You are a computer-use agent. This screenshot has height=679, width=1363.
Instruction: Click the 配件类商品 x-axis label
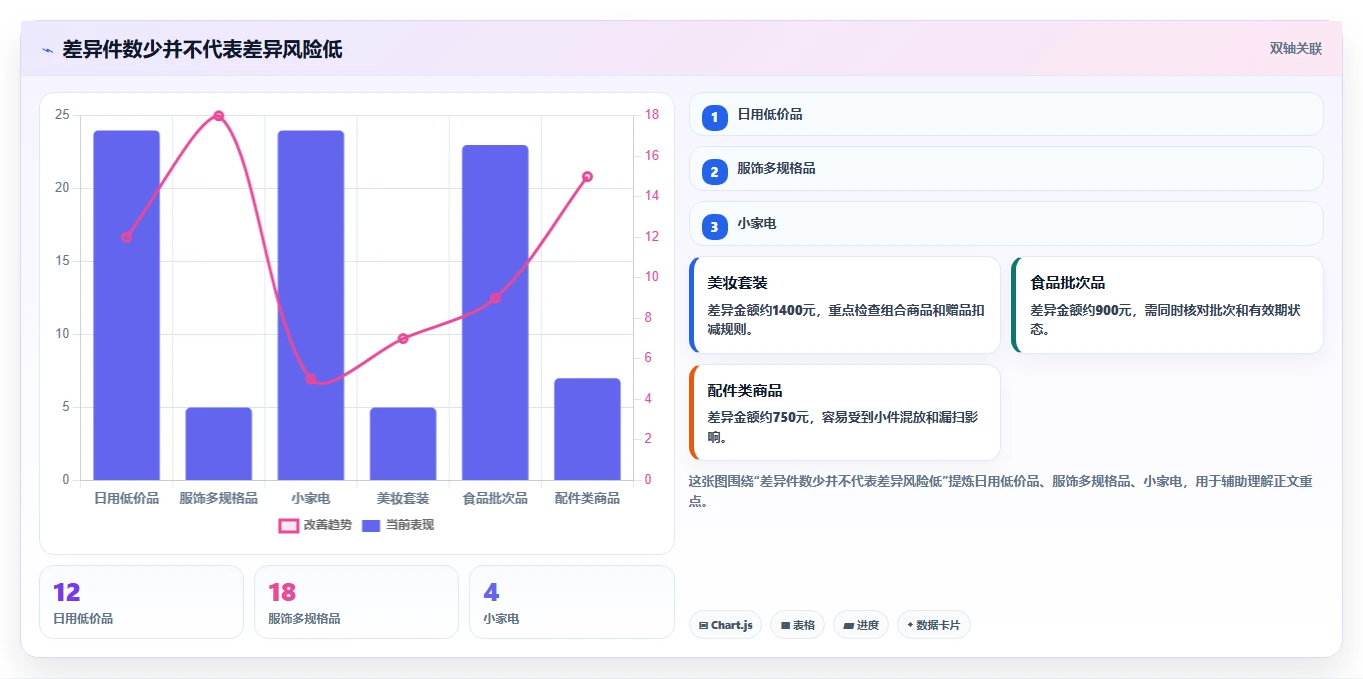(x=587, y=498)
